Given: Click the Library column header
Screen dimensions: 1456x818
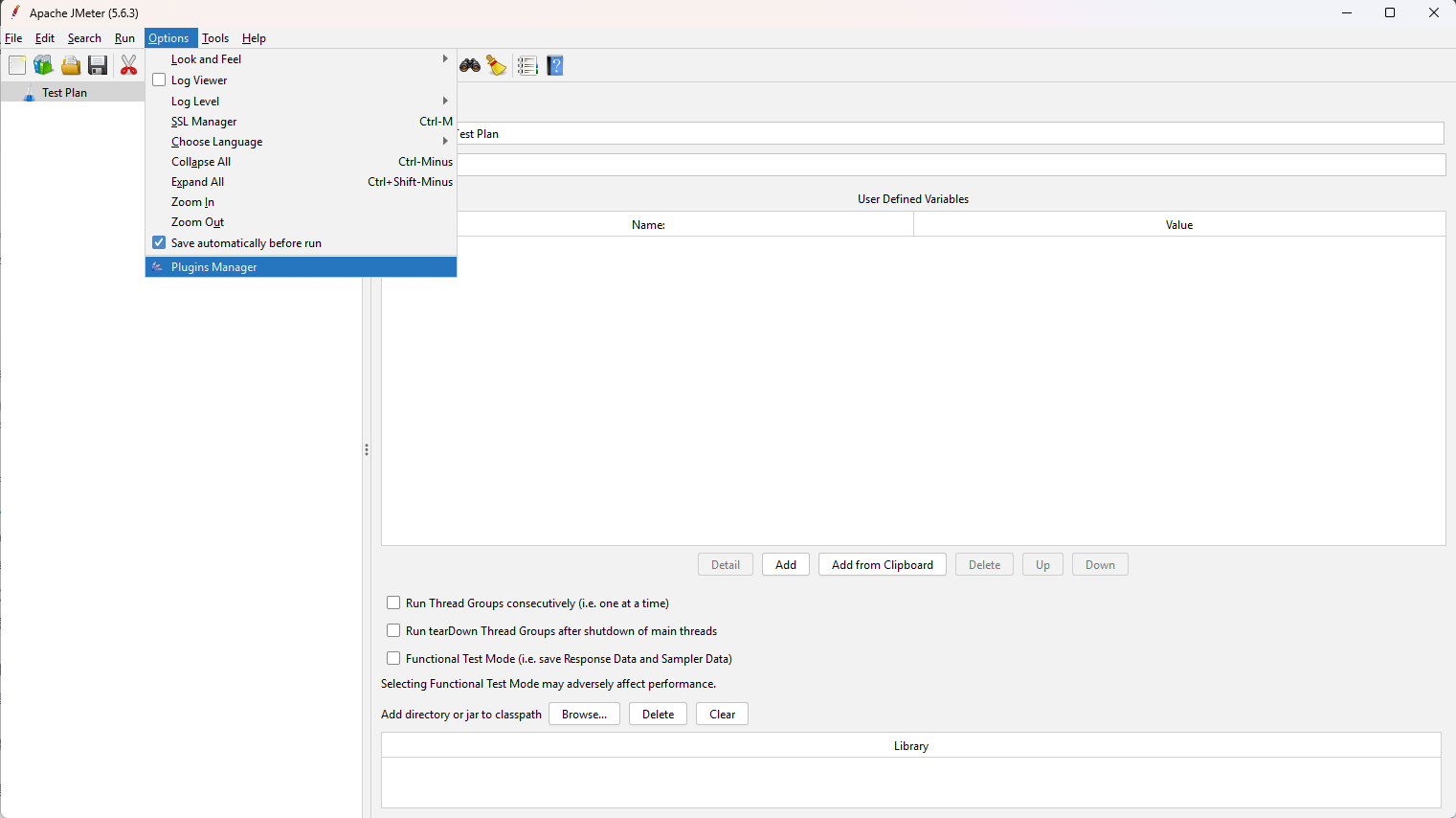Looking at the screenshot, I should pos(911,746).
